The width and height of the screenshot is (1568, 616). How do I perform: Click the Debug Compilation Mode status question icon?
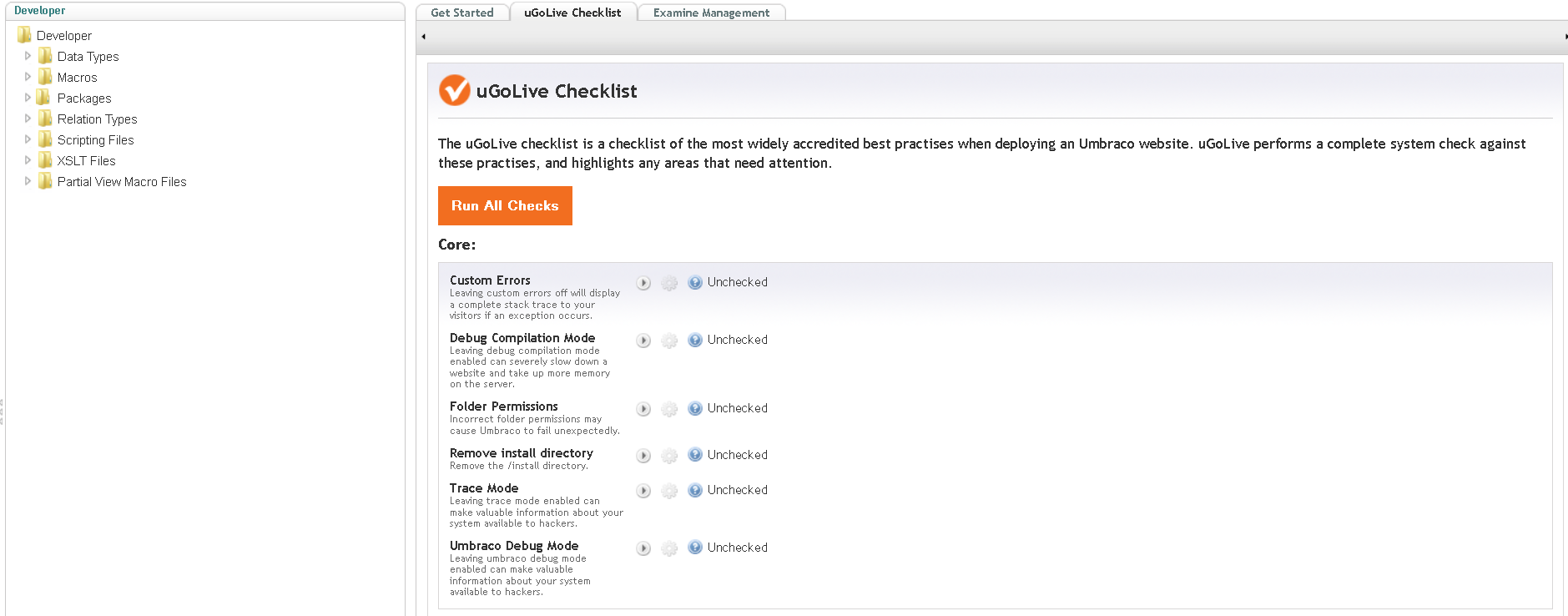click(695, 340)
